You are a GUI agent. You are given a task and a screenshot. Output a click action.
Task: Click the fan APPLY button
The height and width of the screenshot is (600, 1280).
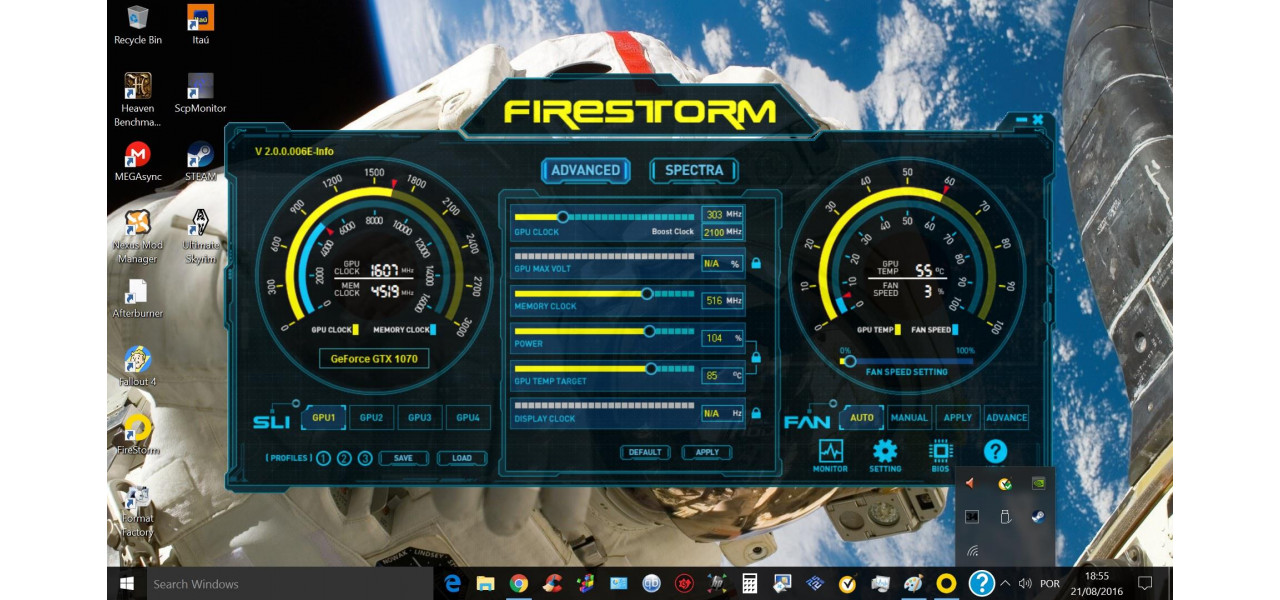[958, 418]
